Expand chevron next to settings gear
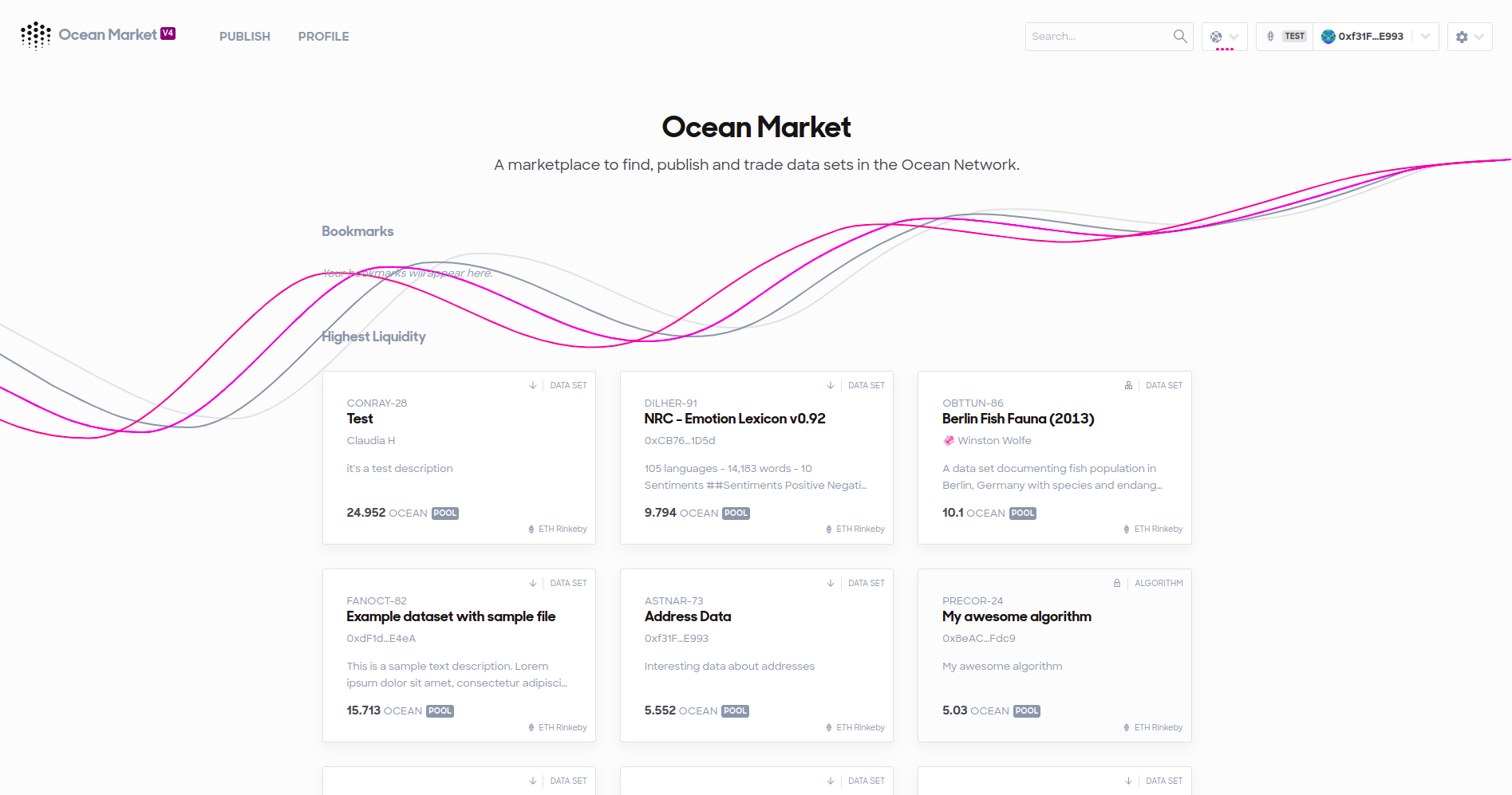Image resolution: width=1512 pixels, height=795 pixels. 1479,37
